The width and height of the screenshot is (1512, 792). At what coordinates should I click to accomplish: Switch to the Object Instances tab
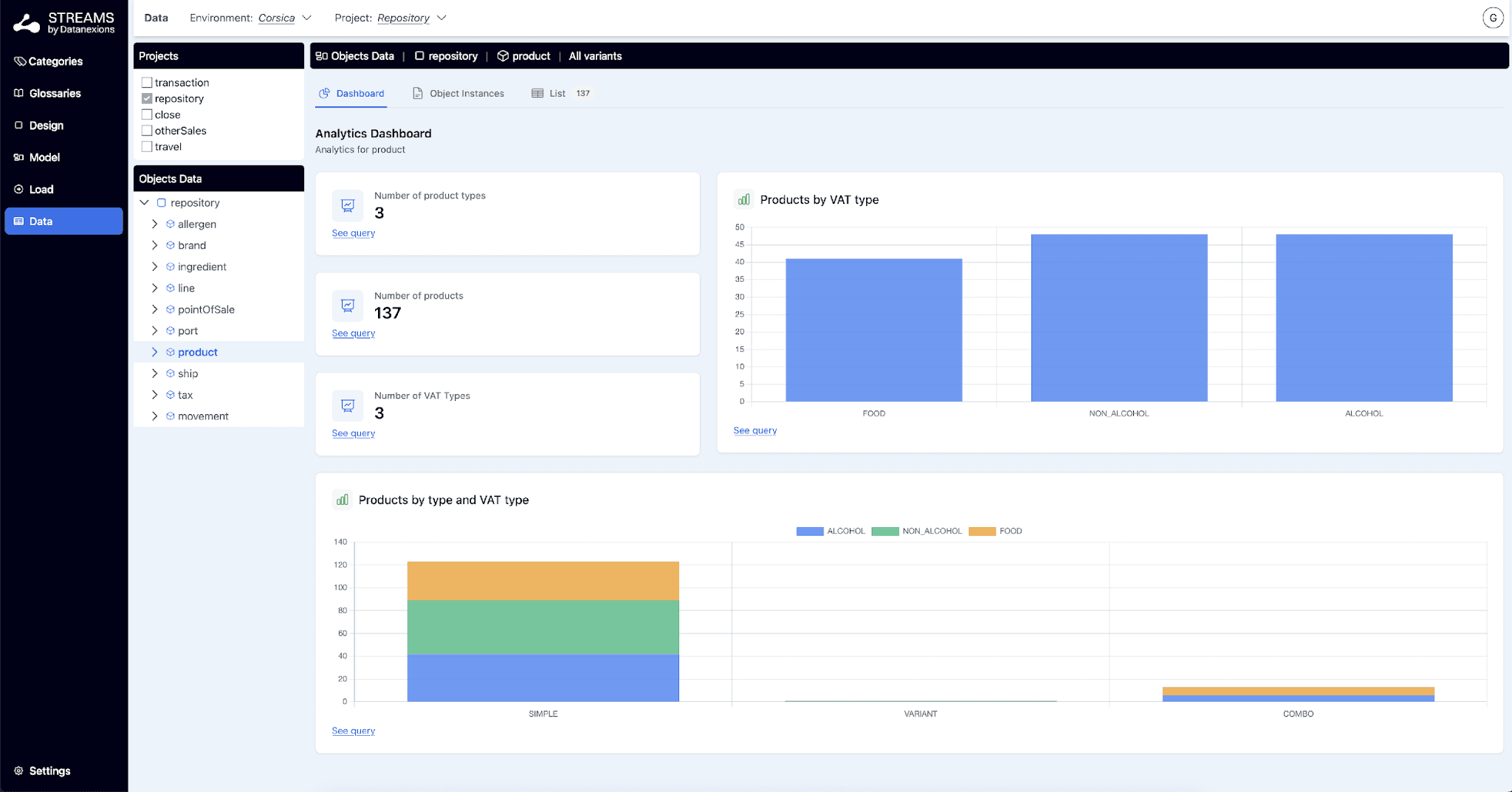click(x=458, y=93)
